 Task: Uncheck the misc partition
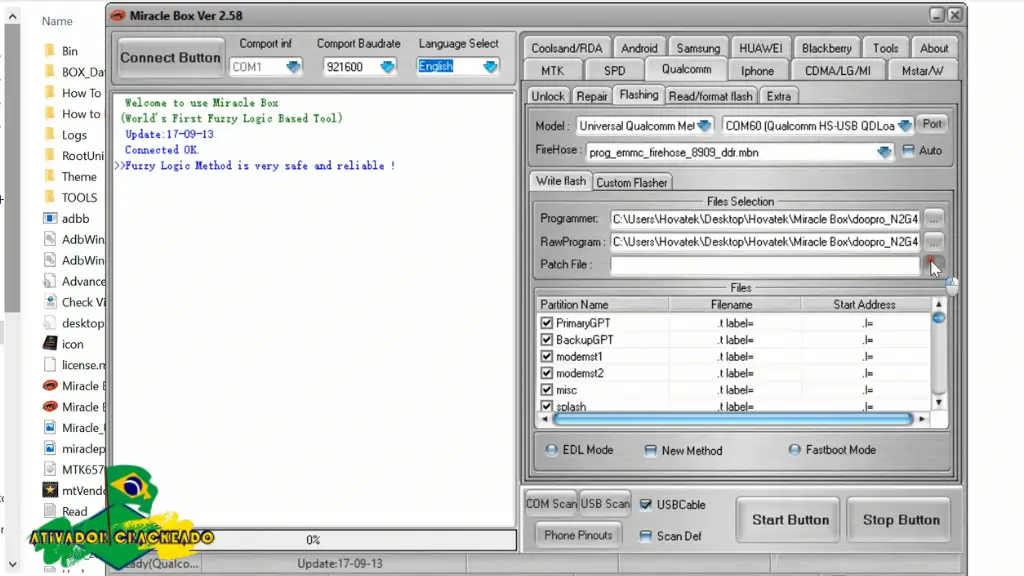[547, 390]
